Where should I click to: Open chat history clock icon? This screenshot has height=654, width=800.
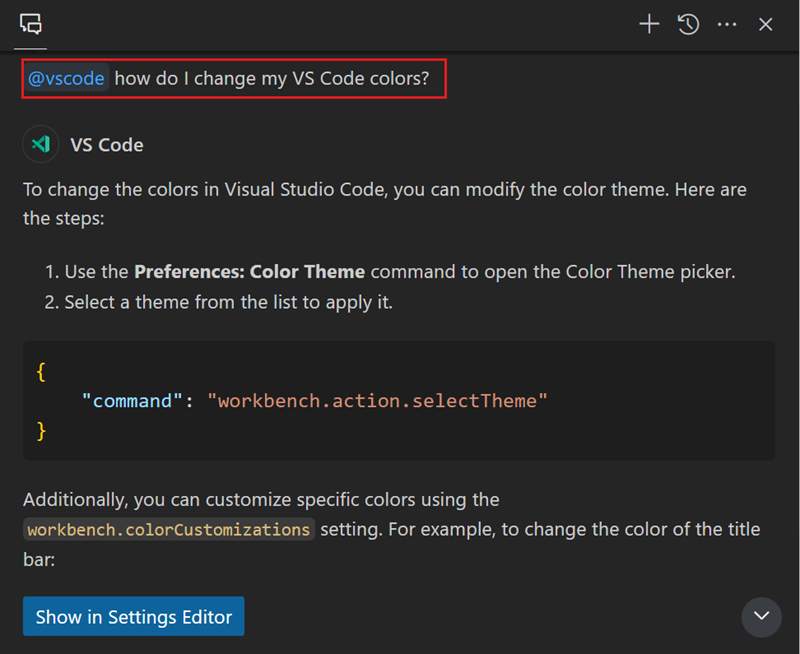point(688,24)
